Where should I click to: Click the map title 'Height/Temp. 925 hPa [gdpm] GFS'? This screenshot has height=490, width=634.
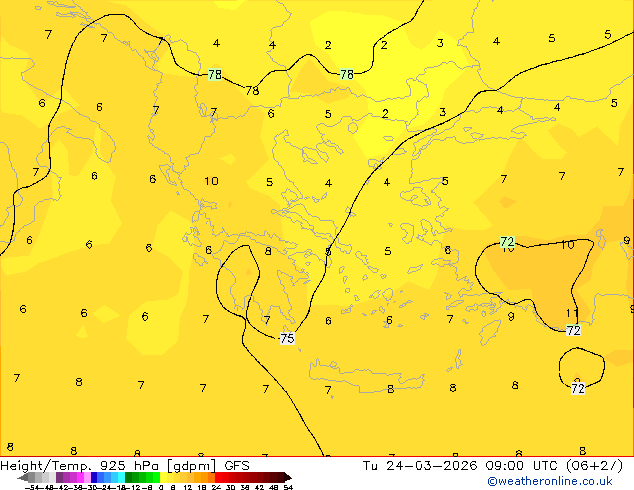point(125,465)
